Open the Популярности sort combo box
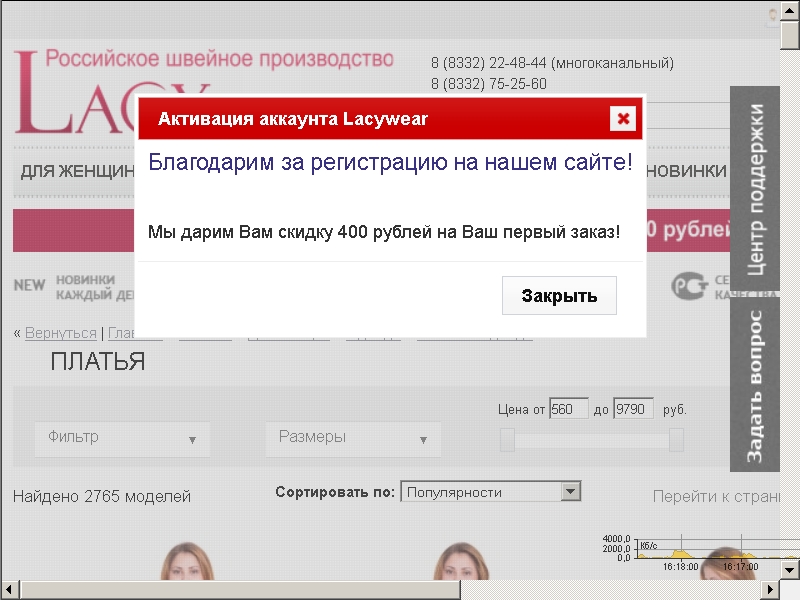 [491, 492]
